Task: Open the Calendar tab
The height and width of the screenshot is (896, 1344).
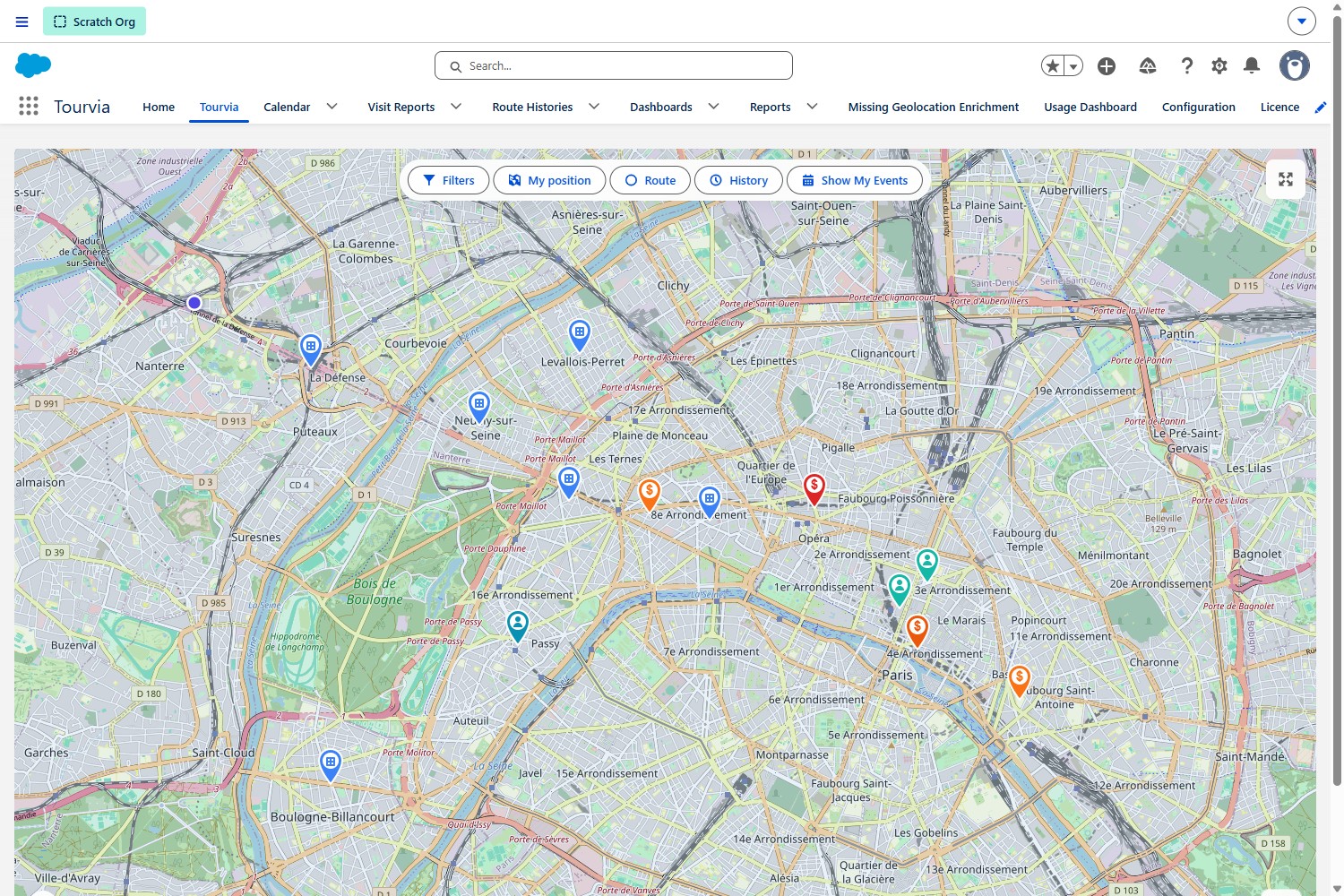Action: point(287,108)
